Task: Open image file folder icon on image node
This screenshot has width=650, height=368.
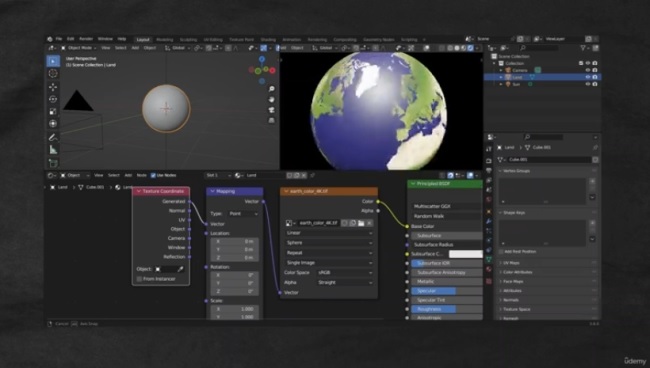Action: [361, 223]
